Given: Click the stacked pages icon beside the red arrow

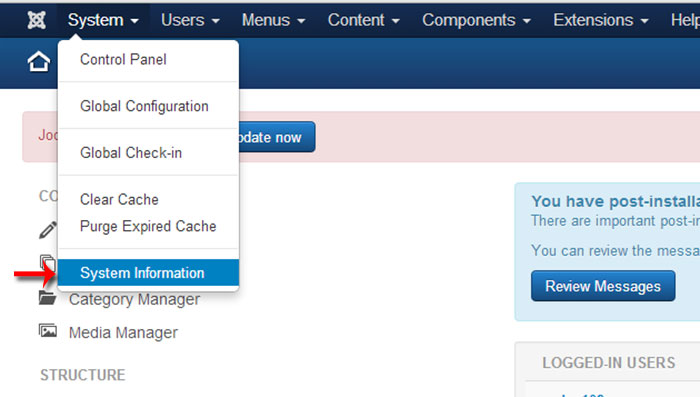Looking at the screenshot, I should 48,262.
